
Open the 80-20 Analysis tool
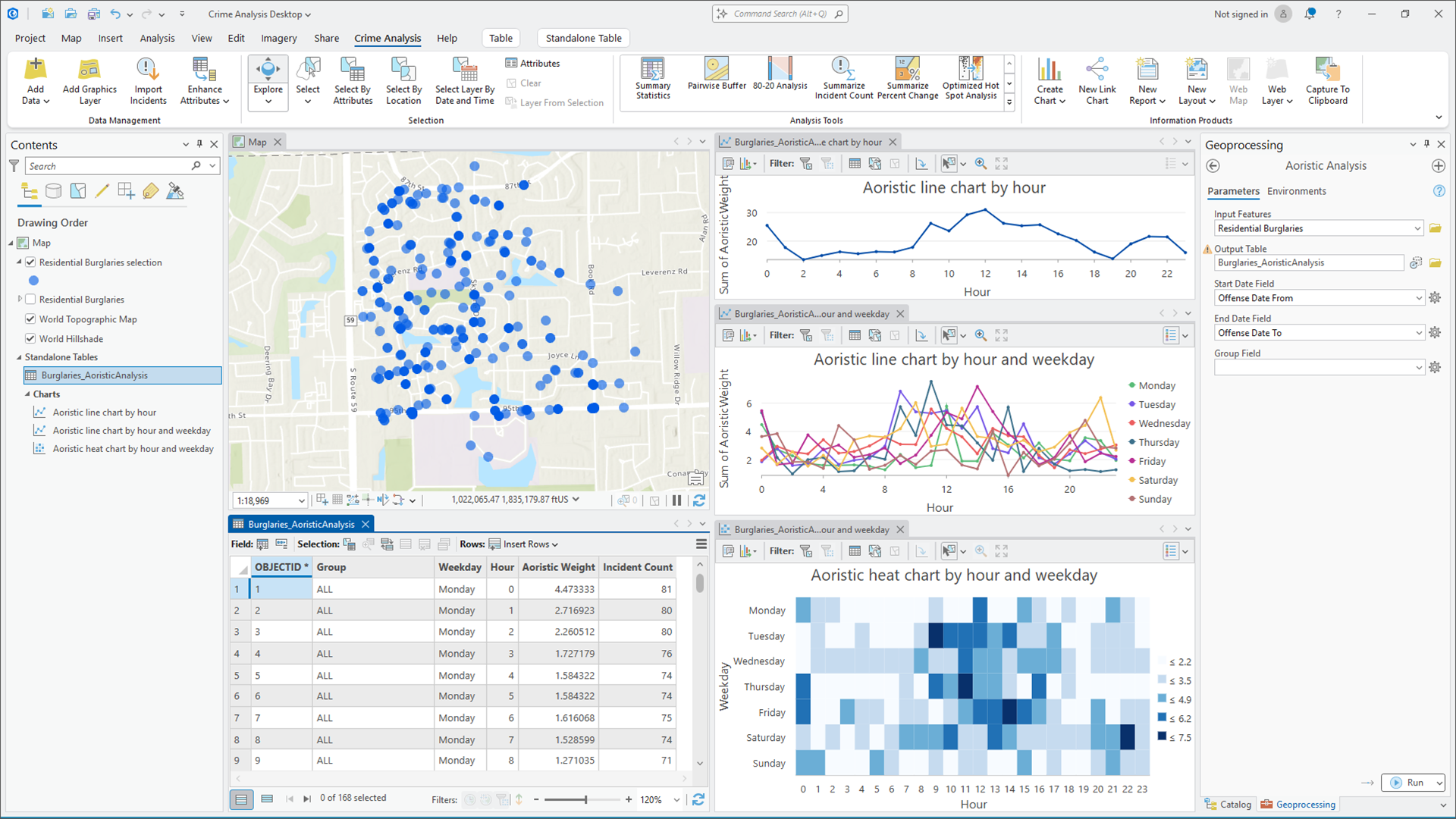pos(780,74)
